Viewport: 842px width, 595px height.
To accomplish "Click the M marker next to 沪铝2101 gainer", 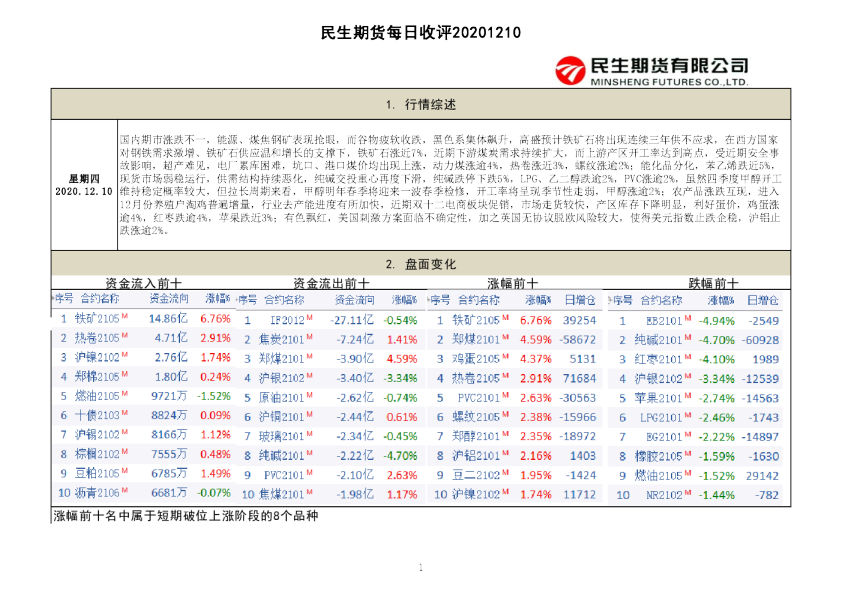I will click(505, 454).
